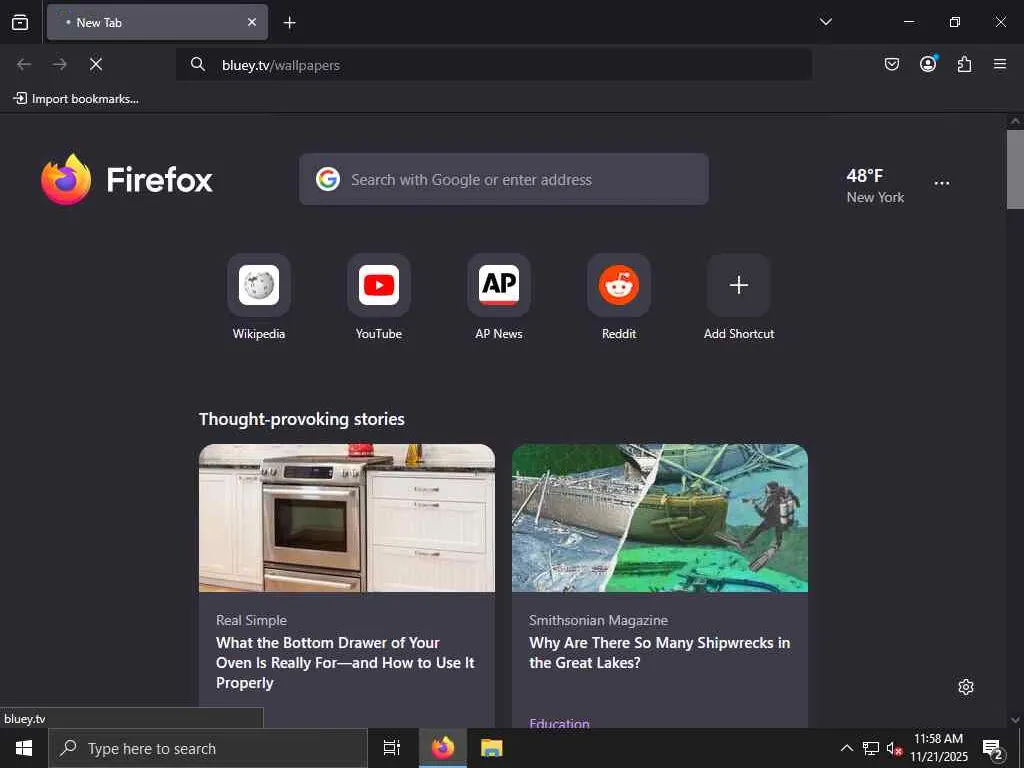This screenshot has height=768, width=1024.
Task: Click the Smithsonian Magazine source label
Action: (598, 620)
